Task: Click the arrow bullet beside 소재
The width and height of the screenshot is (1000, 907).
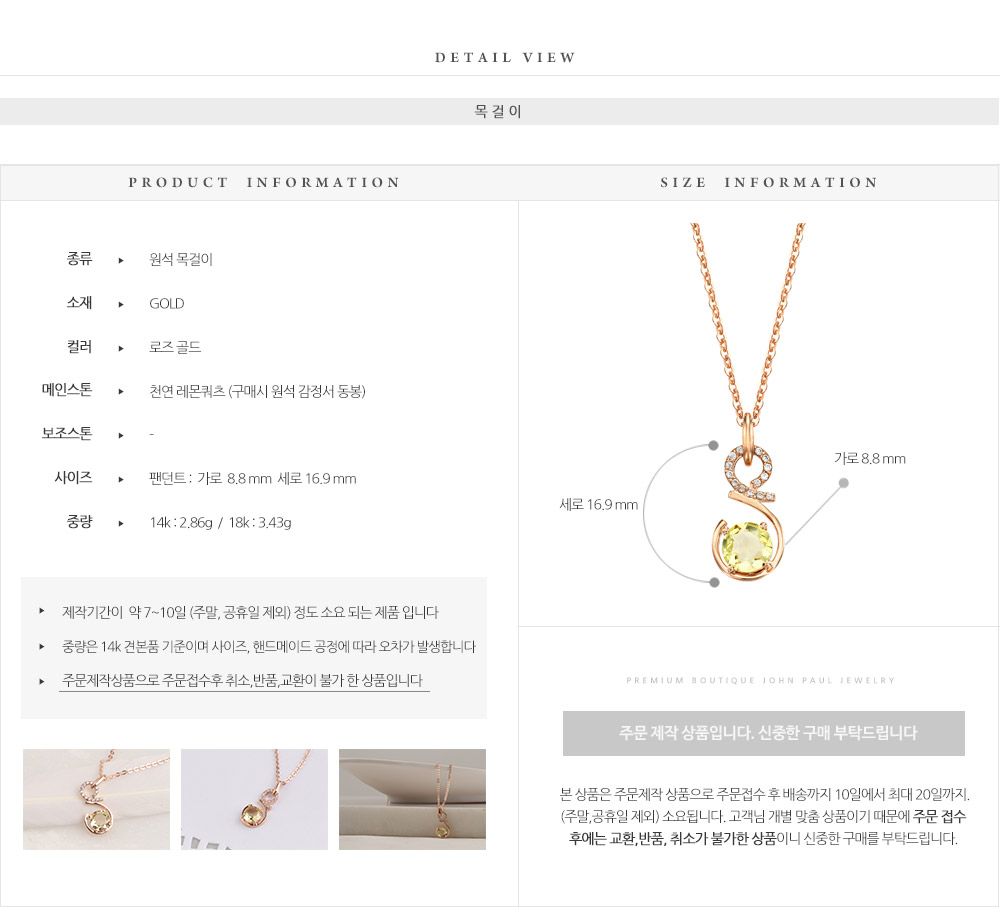Action: click(121, 304)
